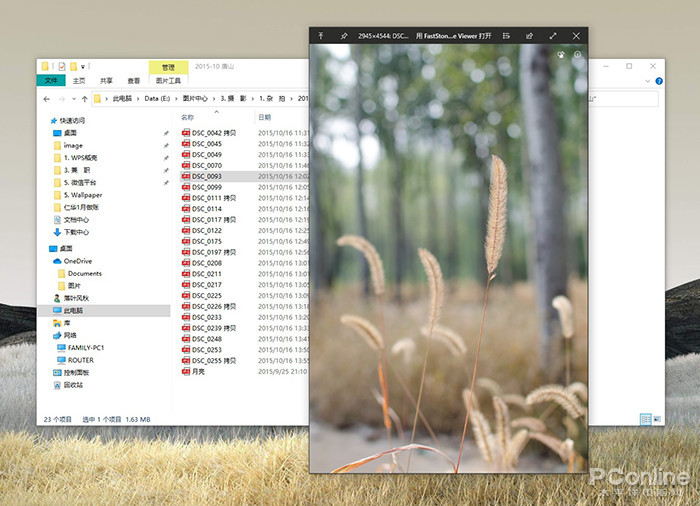Open the list menu icon in preview toolbar
Viewport: 700px width, 506px height.
507,35
